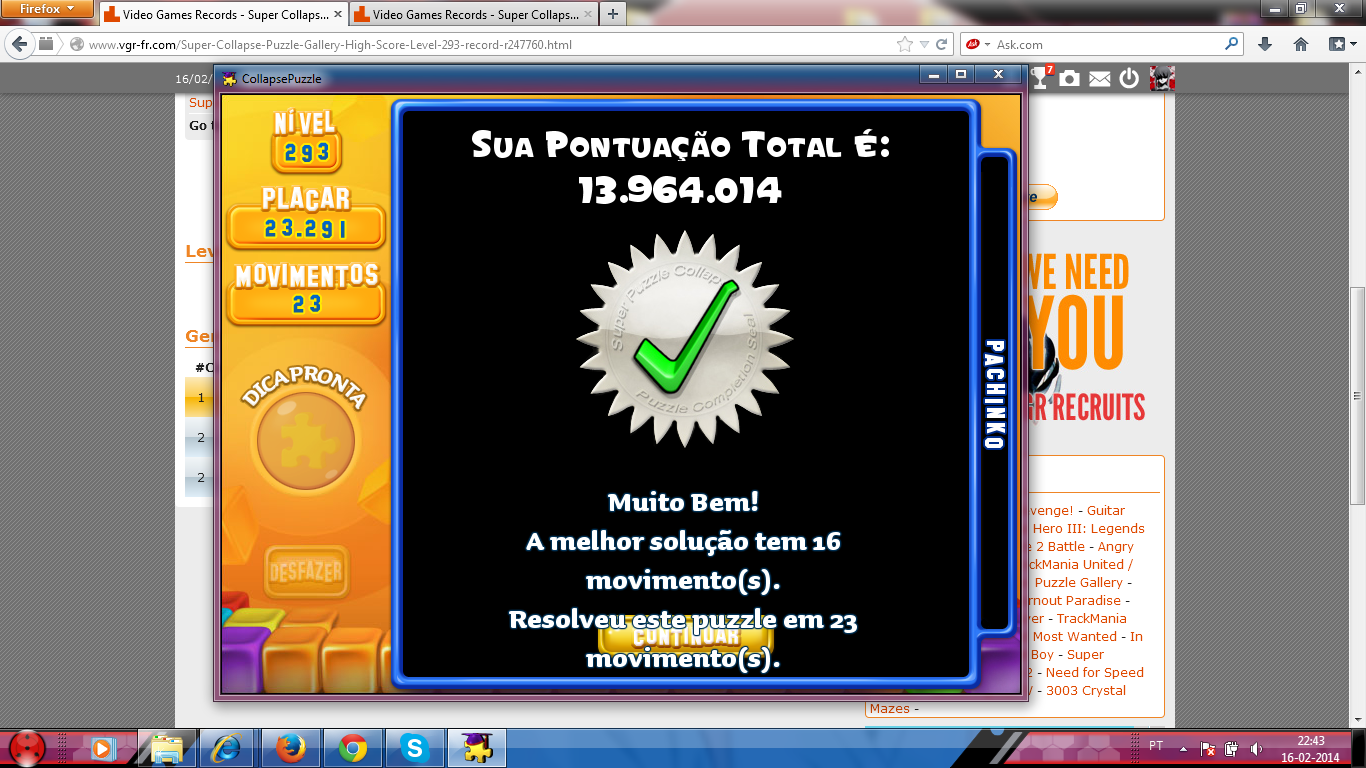Click the power logout icon
The height and width of the screenshot is (768, 1366).
(1129, 78)
